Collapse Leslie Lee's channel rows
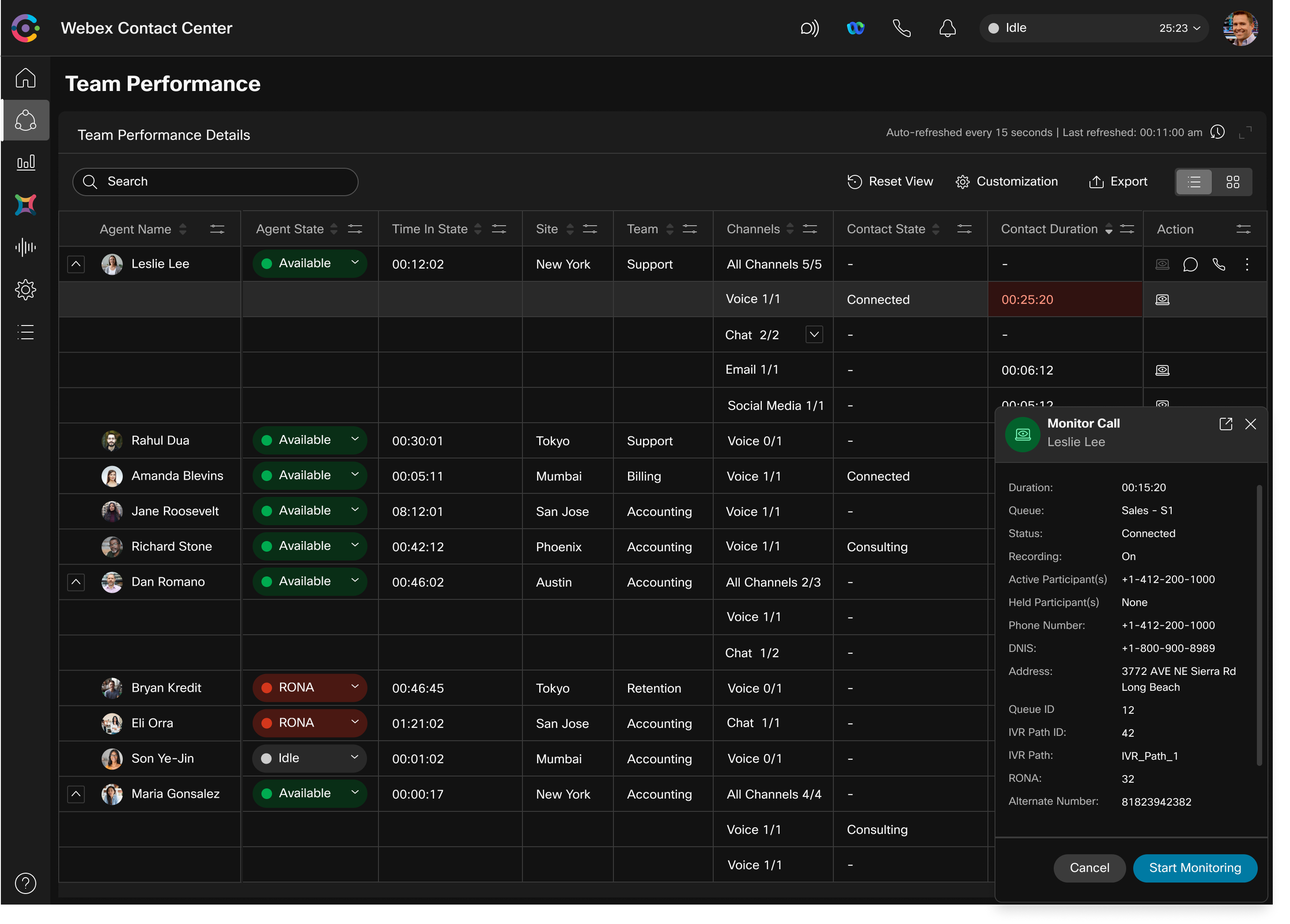 tap(76, 264)
